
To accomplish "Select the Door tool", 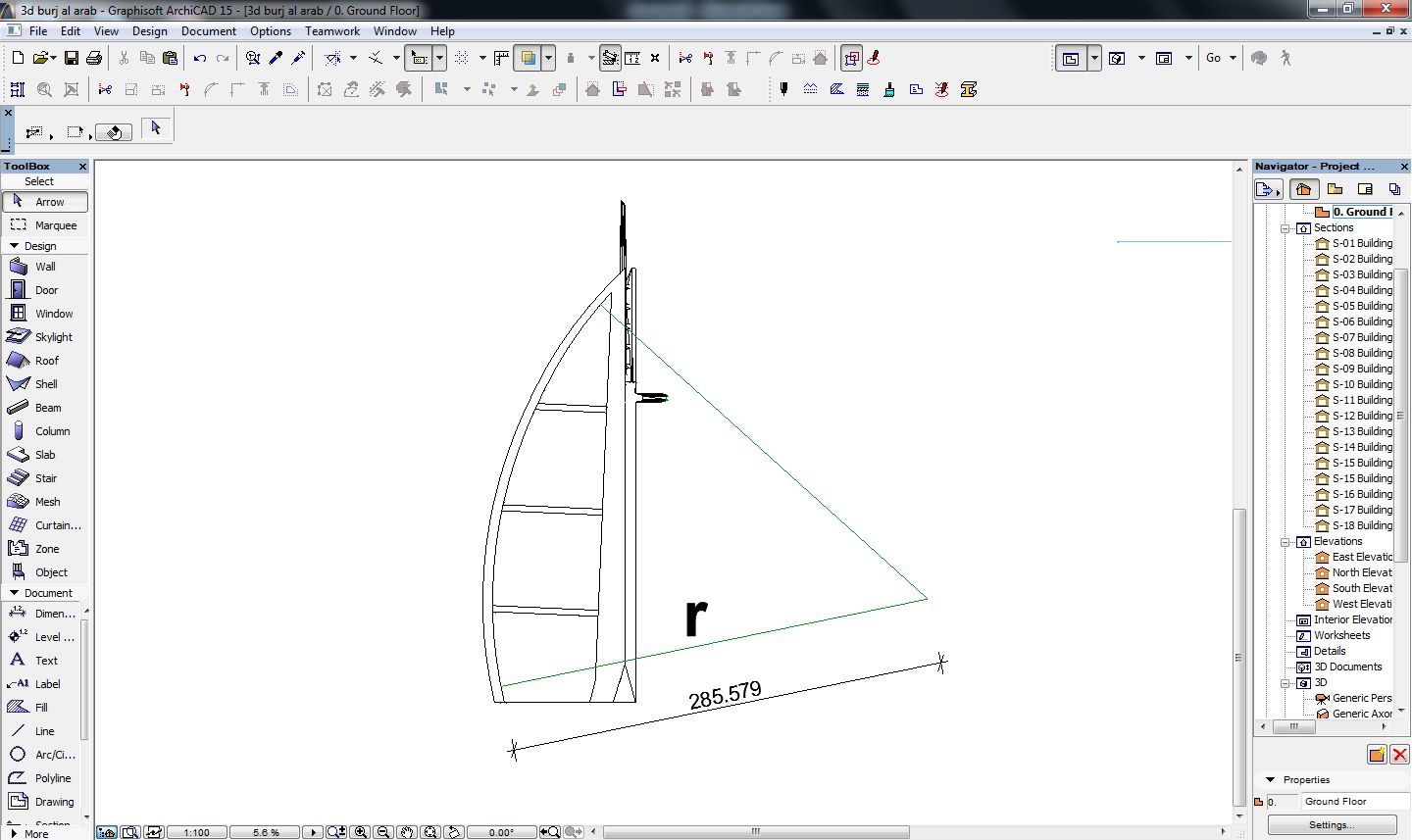I will pos(45,290).
